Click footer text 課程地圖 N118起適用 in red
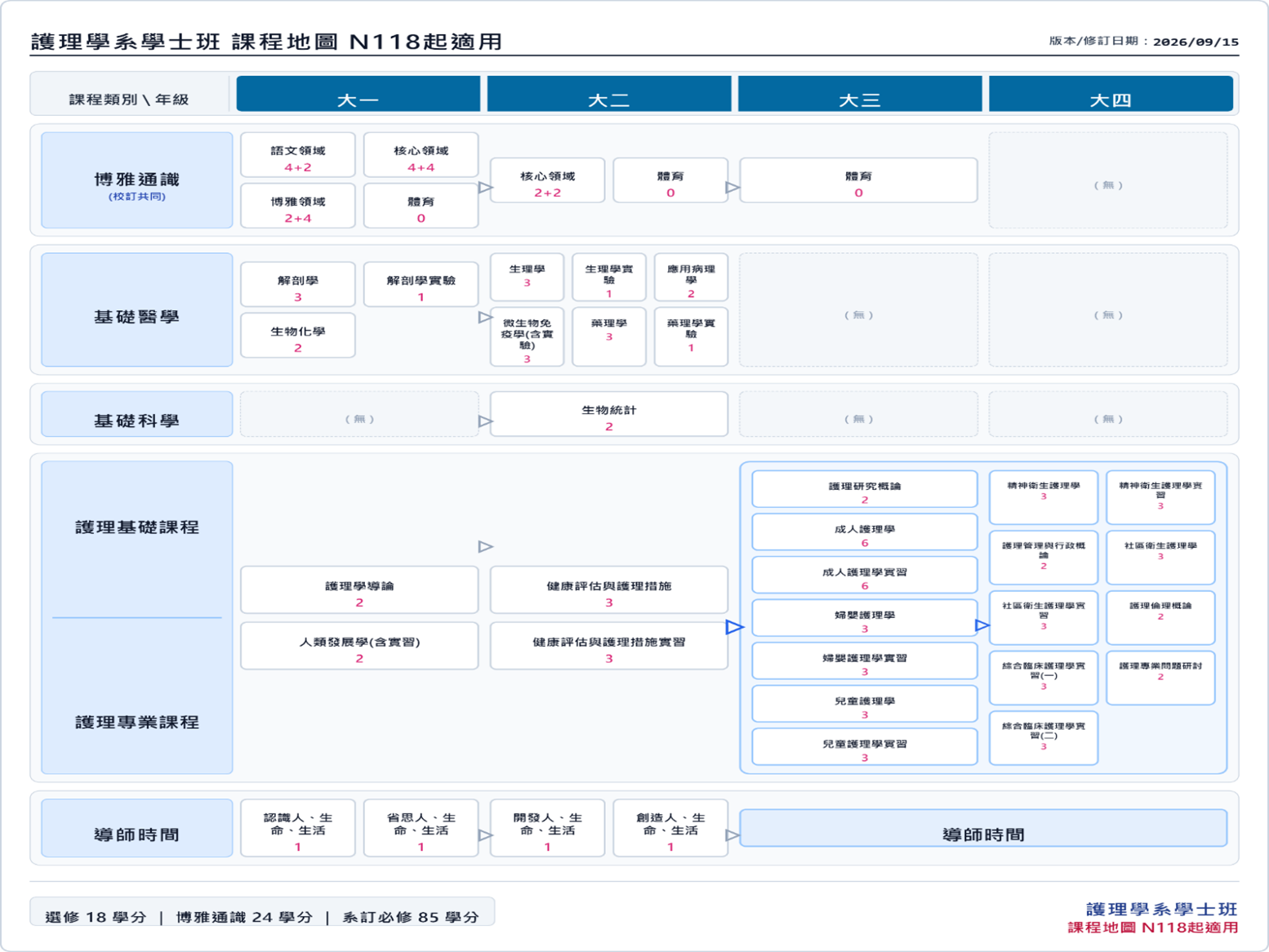The height and width of the screenshot is (952, 1269). [1153, 928]
